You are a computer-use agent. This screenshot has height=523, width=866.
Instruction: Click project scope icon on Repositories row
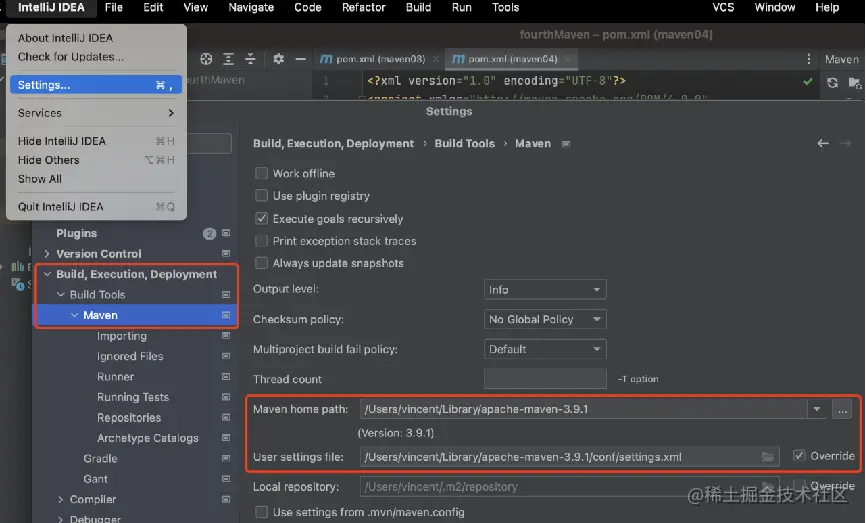[226, 418]
